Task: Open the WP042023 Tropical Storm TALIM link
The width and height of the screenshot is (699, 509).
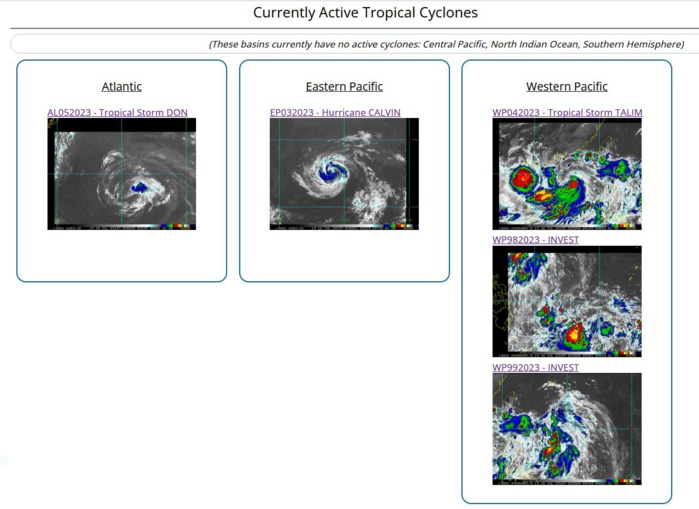Action: 567,113
